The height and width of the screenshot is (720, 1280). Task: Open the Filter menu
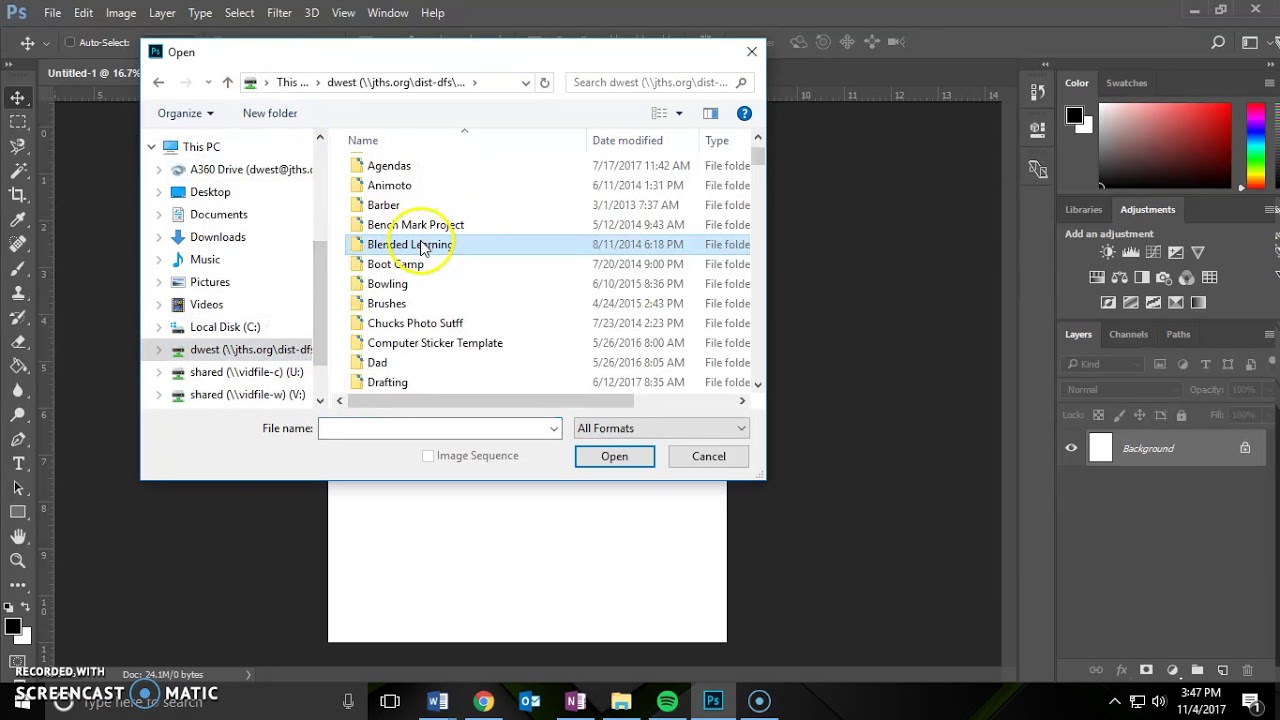[x=279, y=12]
